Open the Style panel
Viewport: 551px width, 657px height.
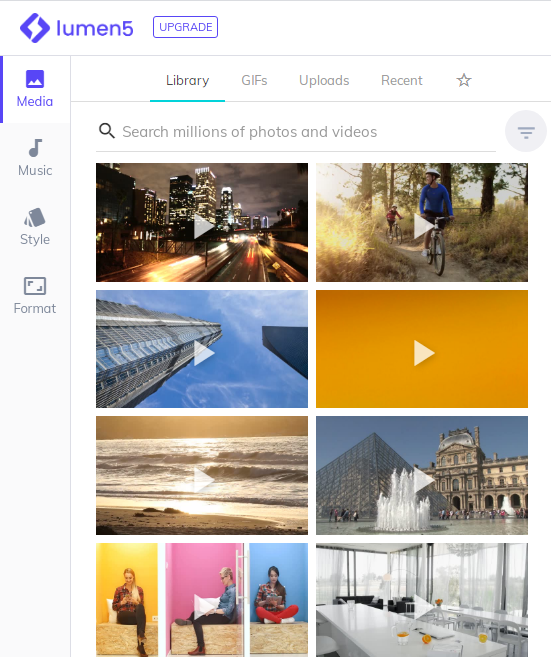pyautogui.click(x=35, y=227)
